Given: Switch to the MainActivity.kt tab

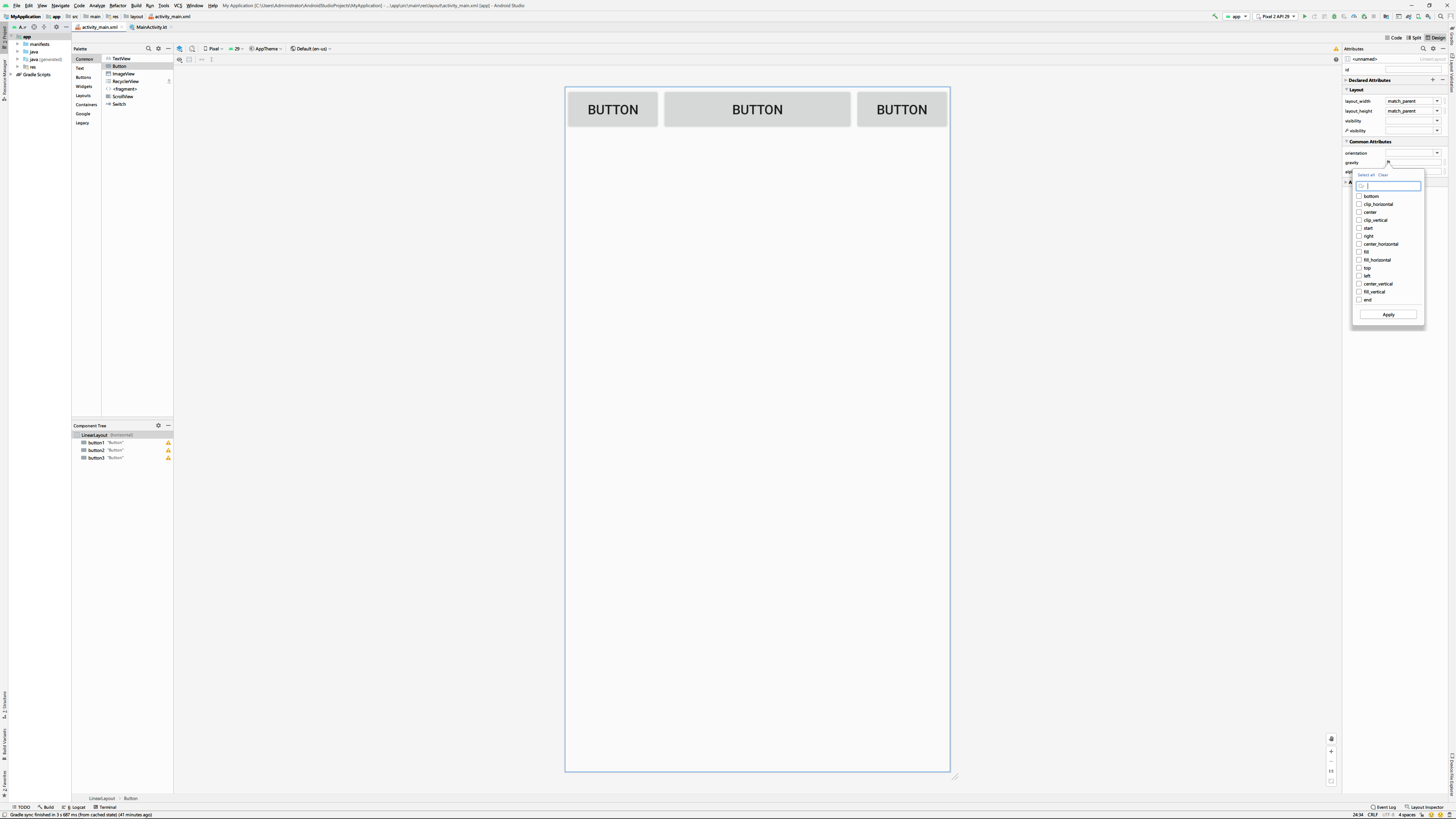Looking at the screenshot, I should pos(151,27).
